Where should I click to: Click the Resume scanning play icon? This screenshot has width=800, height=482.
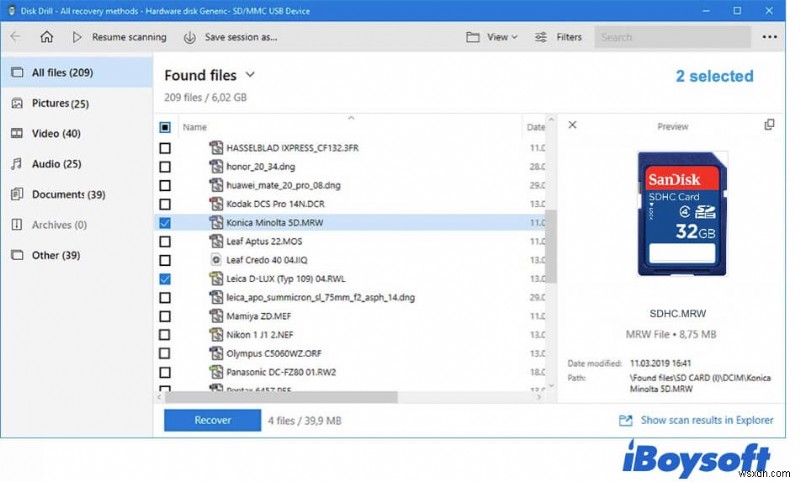tap(77, 37)
